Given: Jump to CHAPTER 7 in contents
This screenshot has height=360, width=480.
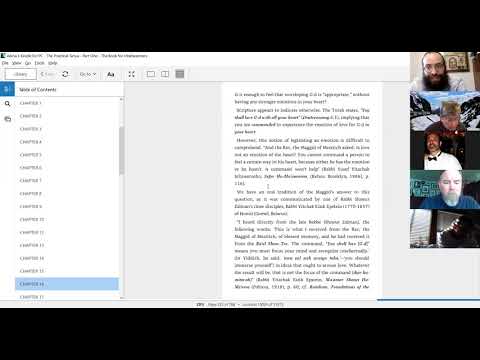Looking at the screenshot, I should (x=31, y=181).
